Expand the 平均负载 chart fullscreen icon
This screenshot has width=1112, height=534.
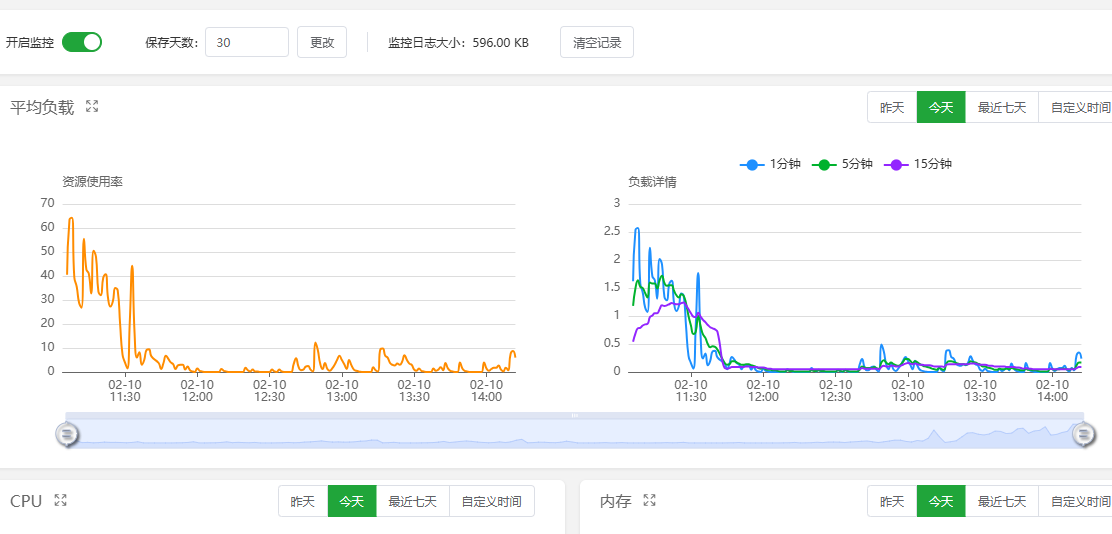[x=91, y=106]
